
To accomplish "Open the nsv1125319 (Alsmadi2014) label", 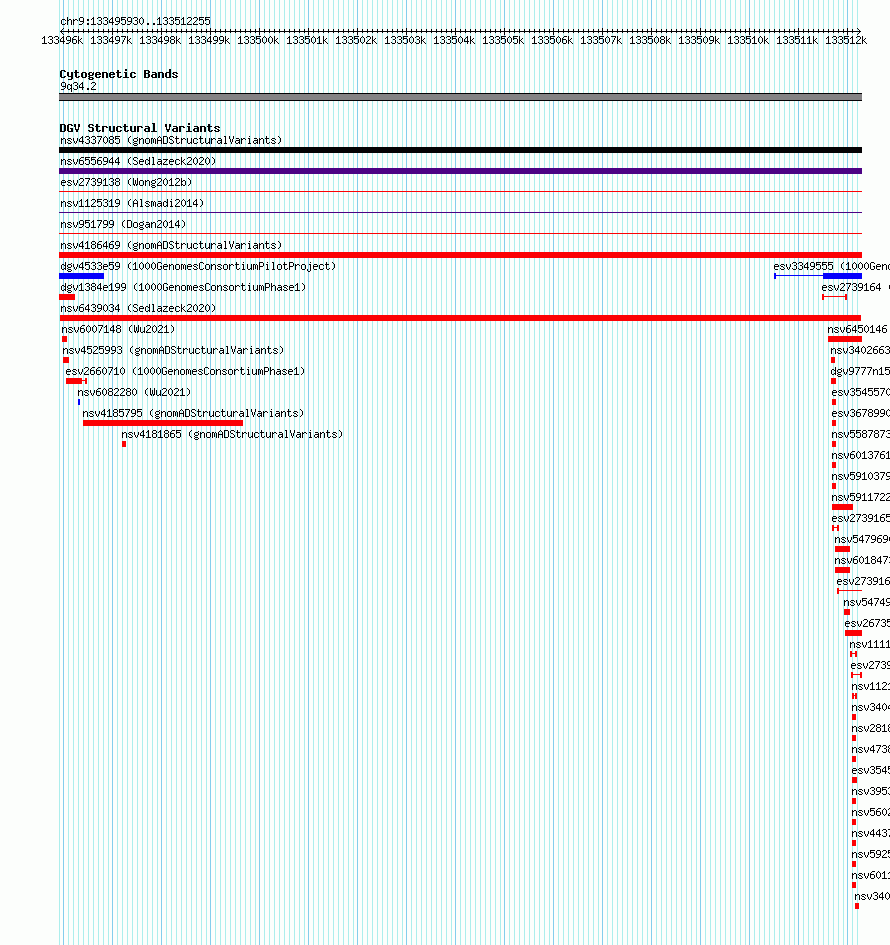I will pos(132,203).
